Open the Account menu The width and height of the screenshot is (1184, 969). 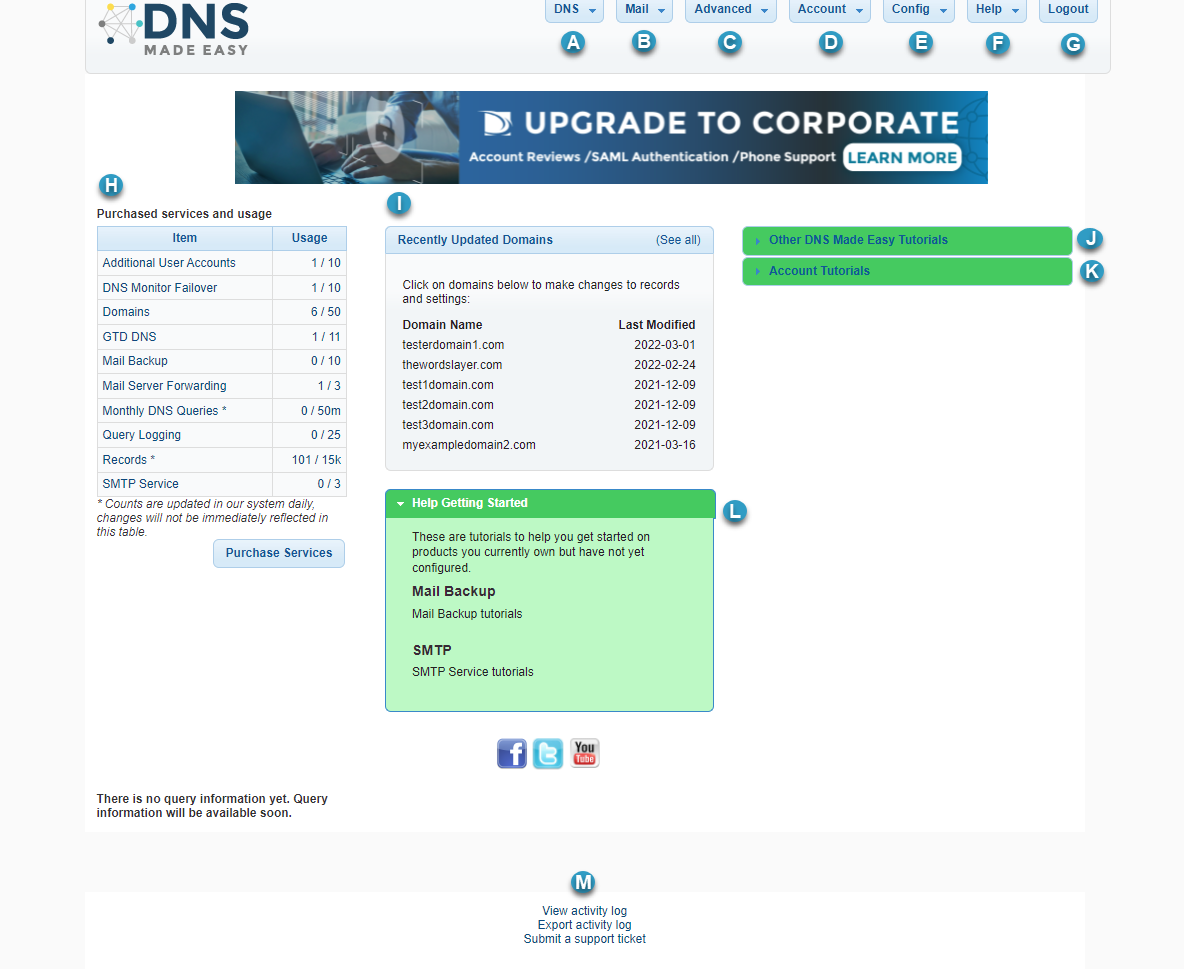coord(829,10)
